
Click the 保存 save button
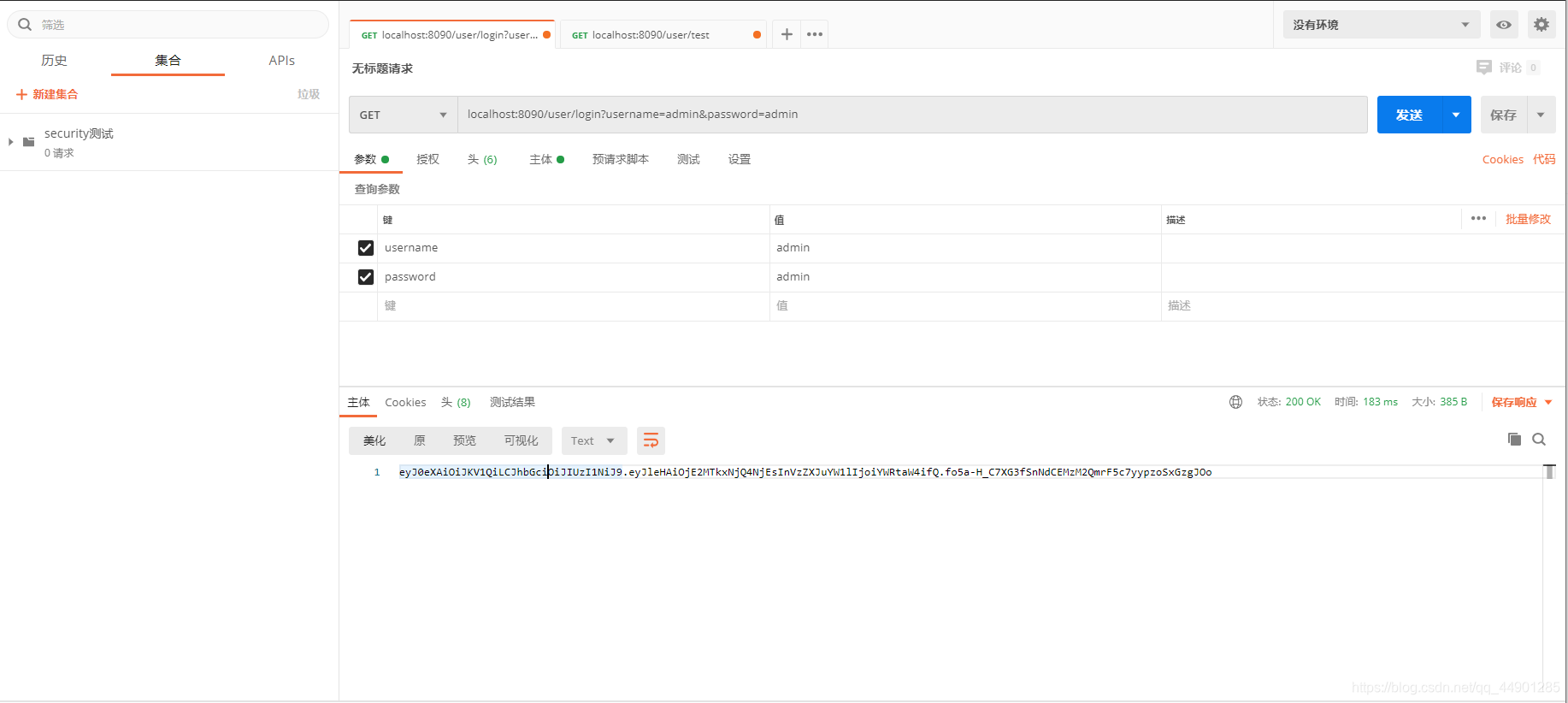[x=1503, y=115]
